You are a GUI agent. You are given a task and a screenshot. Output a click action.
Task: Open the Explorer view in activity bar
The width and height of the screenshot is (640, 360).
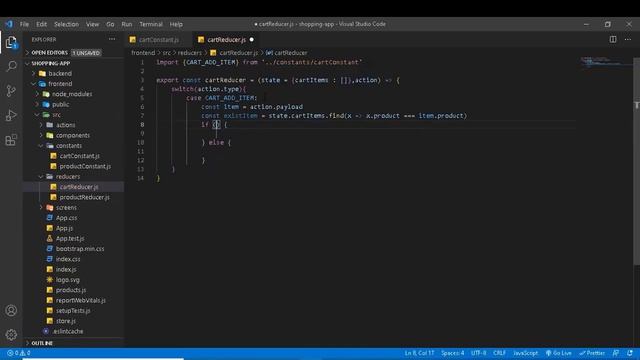pyautogui.click(x=11, y=42)
